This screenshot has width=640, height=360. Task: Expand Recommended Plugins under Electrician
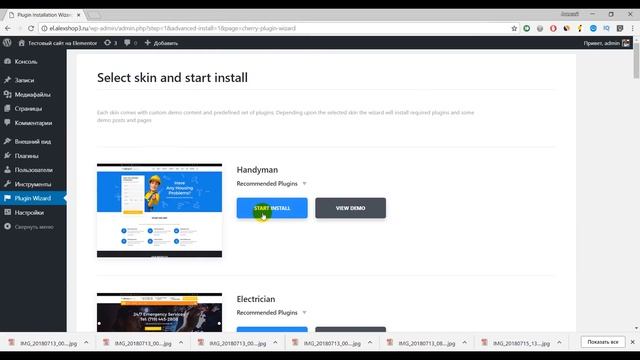tap(271, 313)
